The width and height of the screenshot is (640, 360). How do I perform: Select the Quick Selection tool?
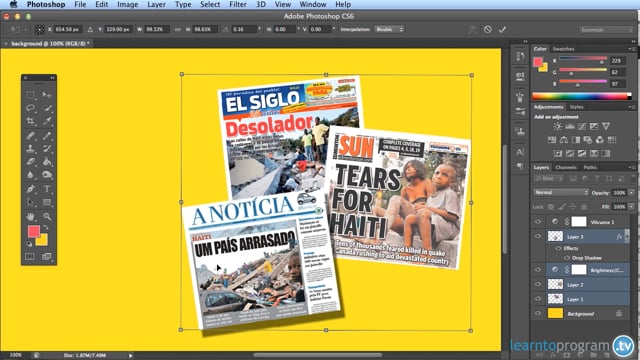click(x=47, y=108)
